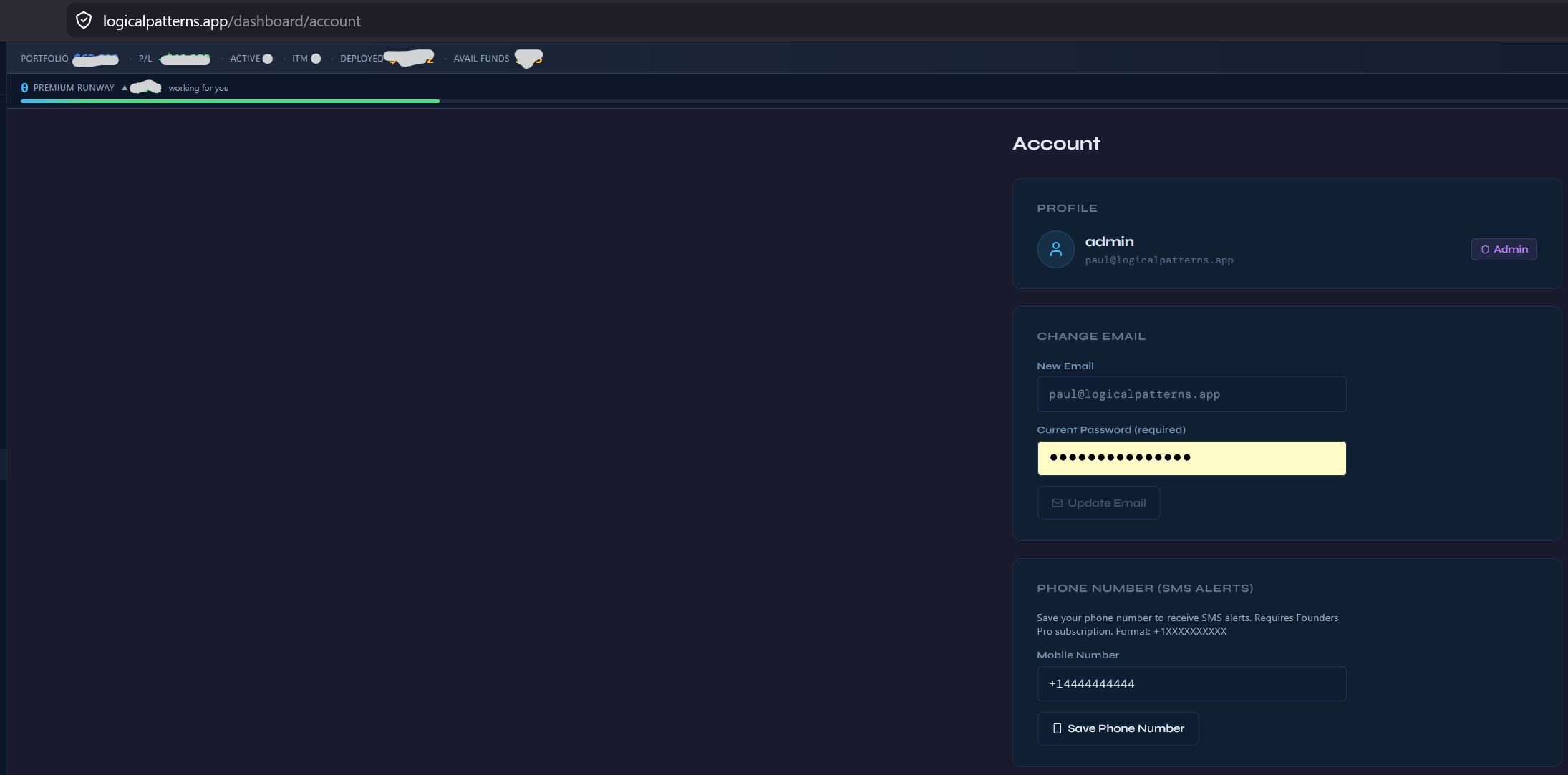Click the New Email input field
This screenshot has height=775, width=1568.
(x=1191, y=394)
